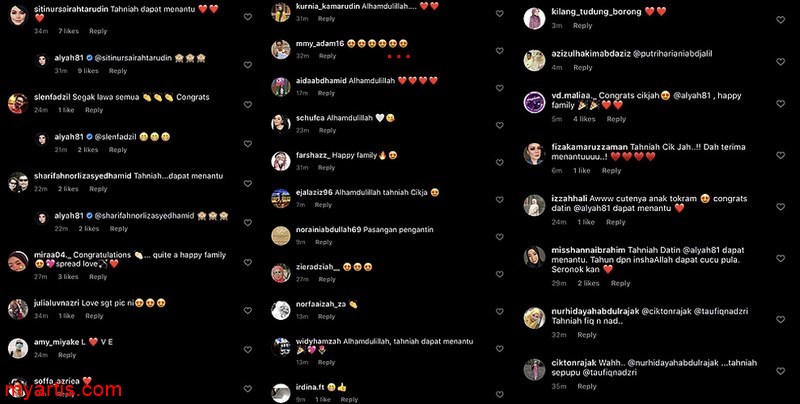Reply to sharifahnorlizasyedhamid's comment
Viewport: 800px width, 404px height.
point(98,189)
